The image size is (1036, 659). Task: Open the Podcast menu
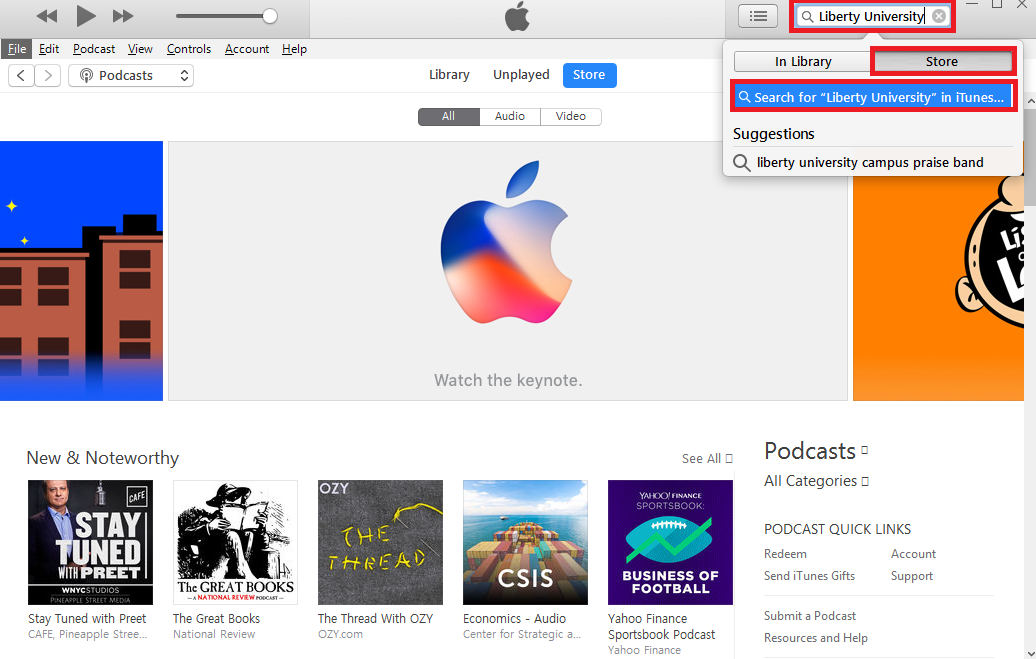pos(94,49)
